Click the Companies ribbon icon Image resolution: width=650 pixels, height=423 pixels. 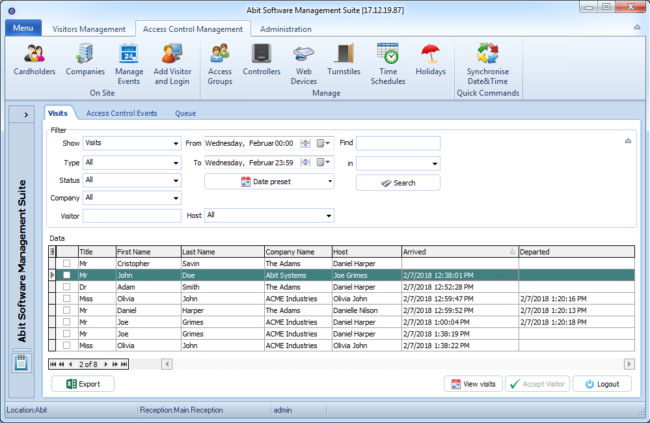point(85,59)
